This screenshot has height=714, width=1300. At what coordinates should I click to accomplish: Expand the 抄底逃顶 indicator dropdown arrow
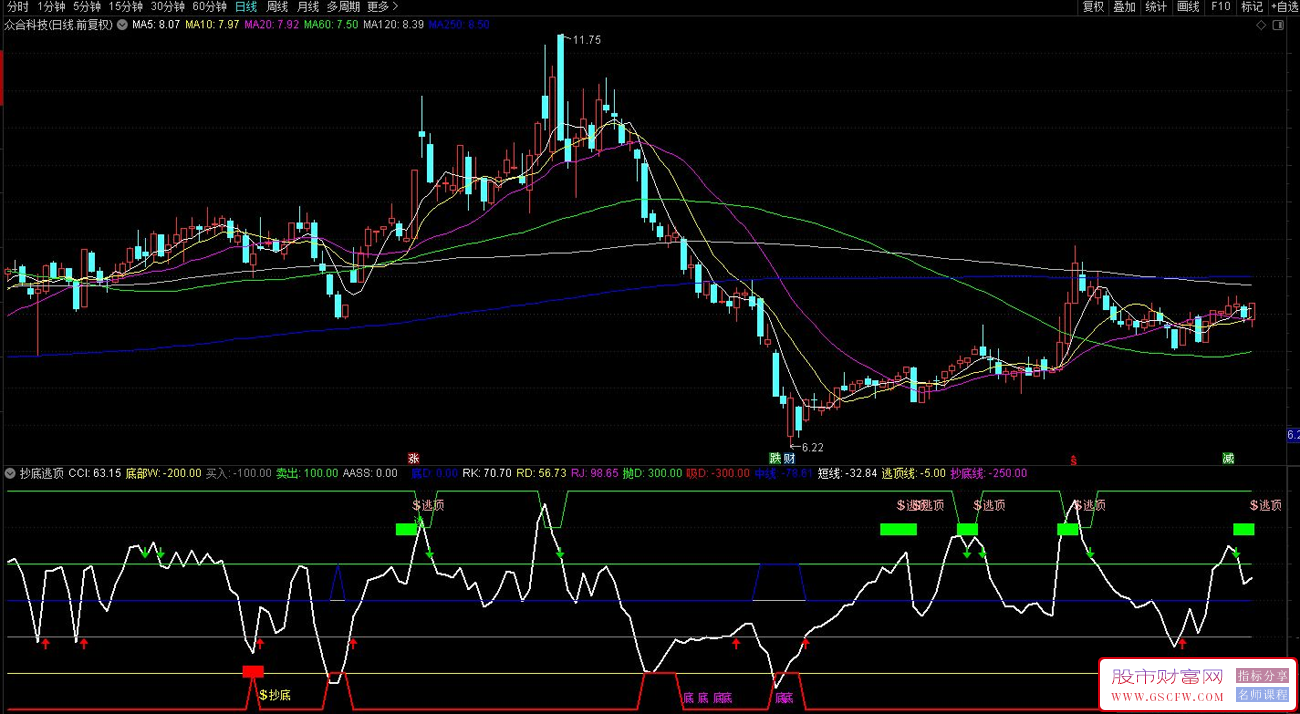click(x=10, y=473)
